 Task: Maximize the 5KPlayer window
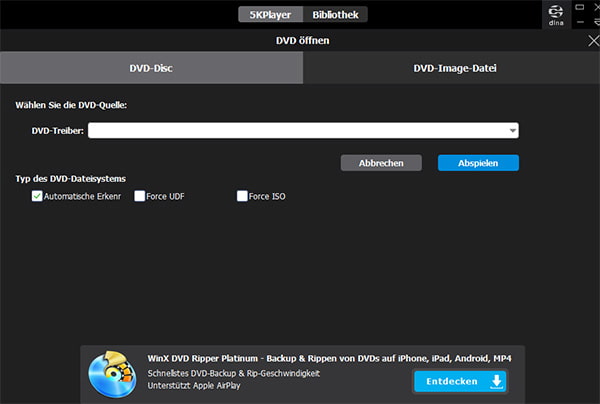click(580, 7)
